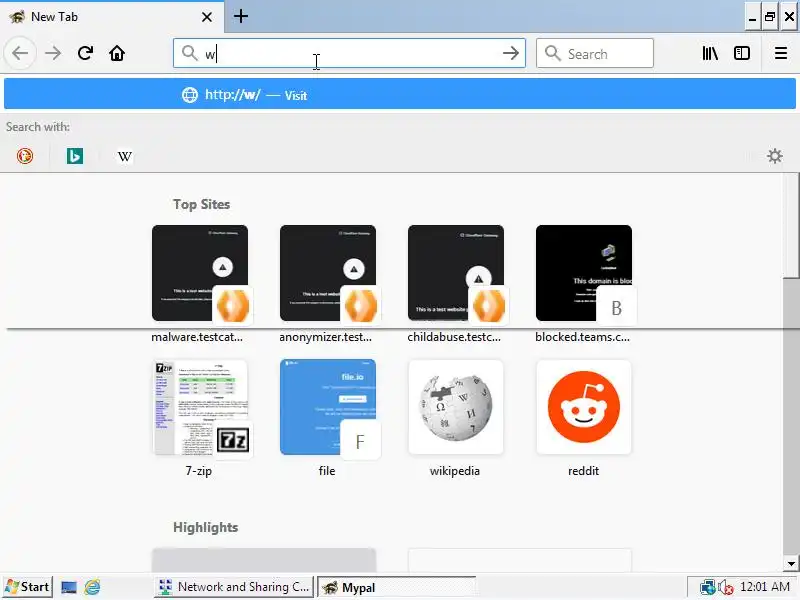Switch to Network and Sharing Center window
This screenshot has width=800, height=600.
pos(234,587)
